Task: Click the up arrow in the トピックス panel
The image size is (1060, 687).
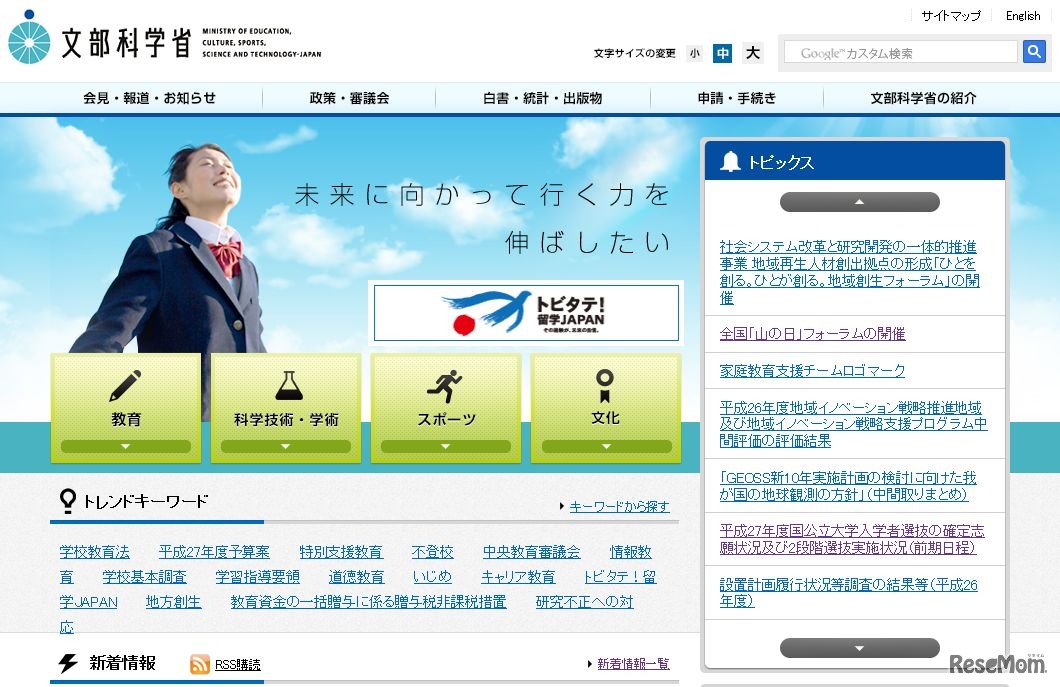Action: (x=858, y=201)
